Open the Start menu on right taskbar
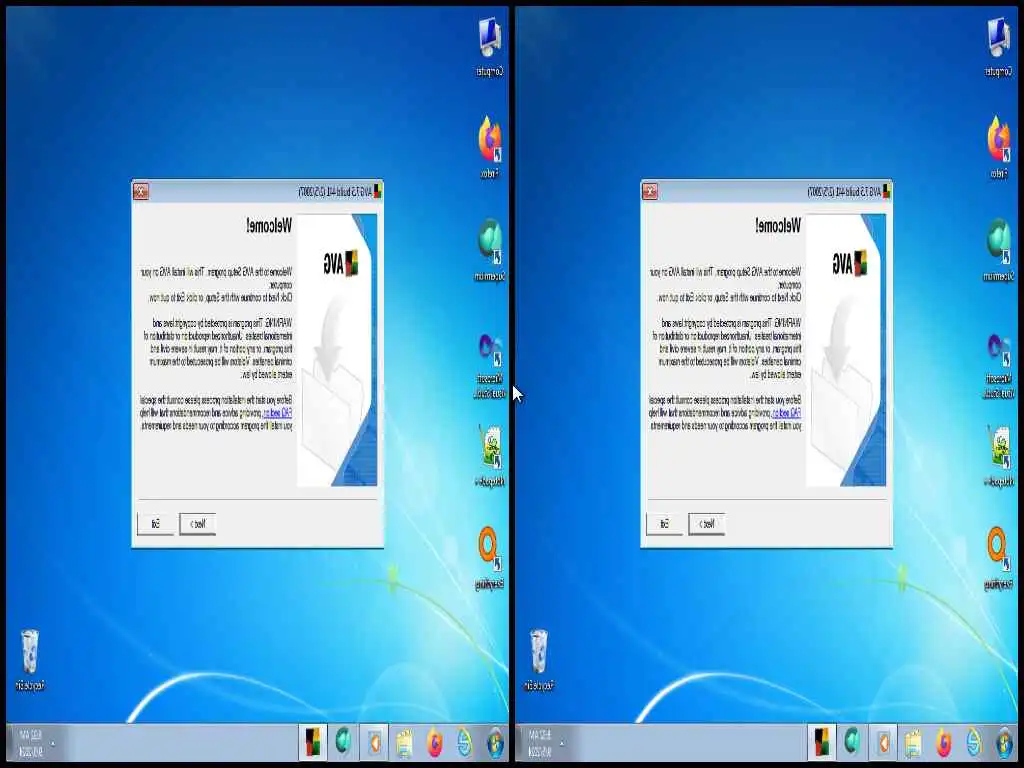The image size is (1024, 768). click(1004, 743)
